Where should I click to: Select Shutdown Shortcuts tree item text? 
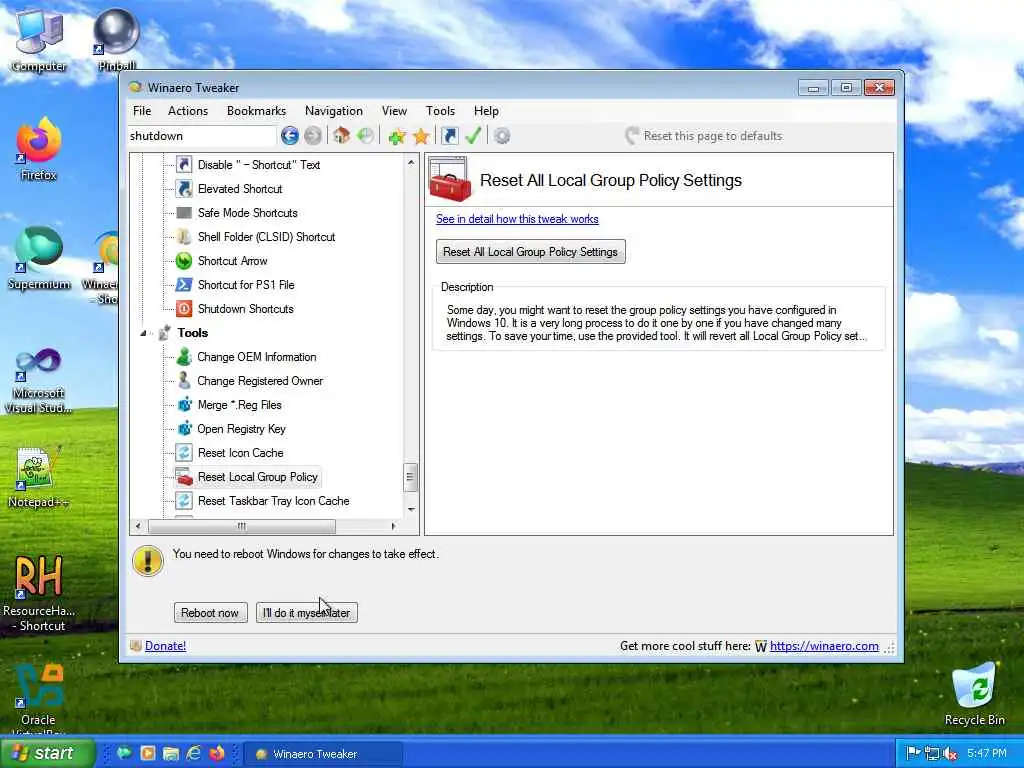(246, 309)
